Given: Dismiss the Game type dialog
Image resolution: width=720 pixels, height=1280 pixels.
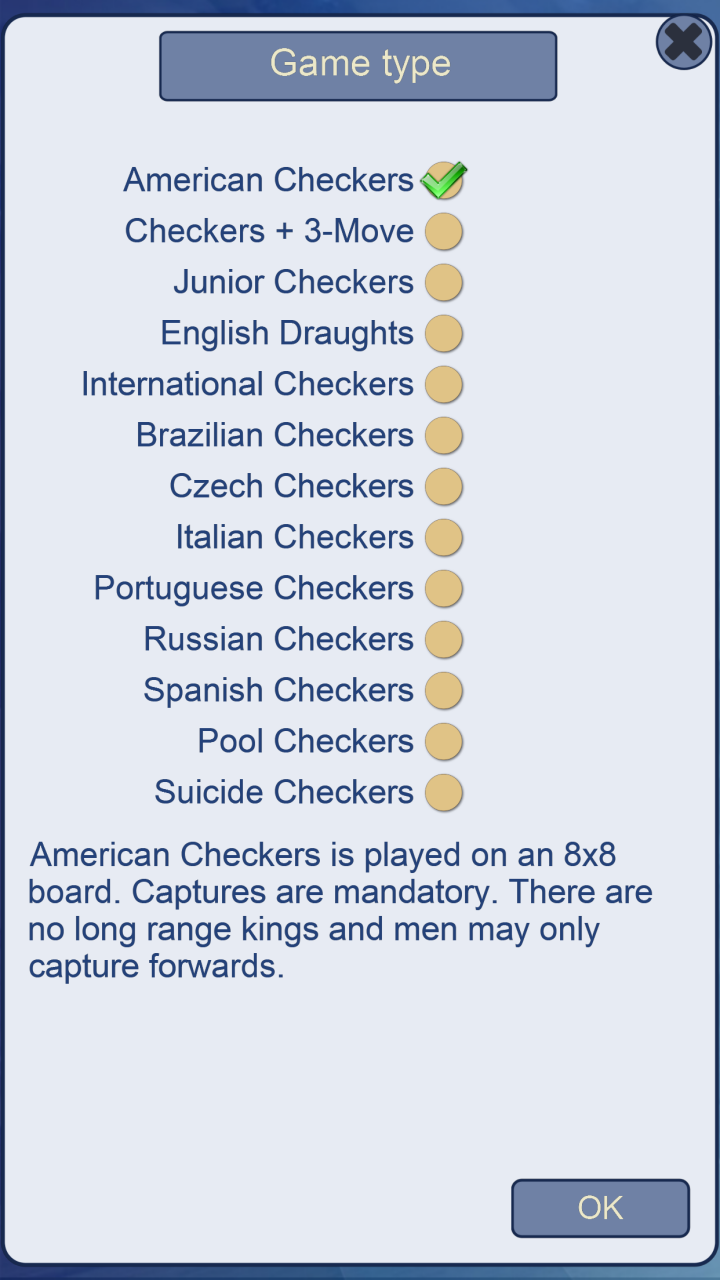Looking at the screenshot, I should click(683, 41).
